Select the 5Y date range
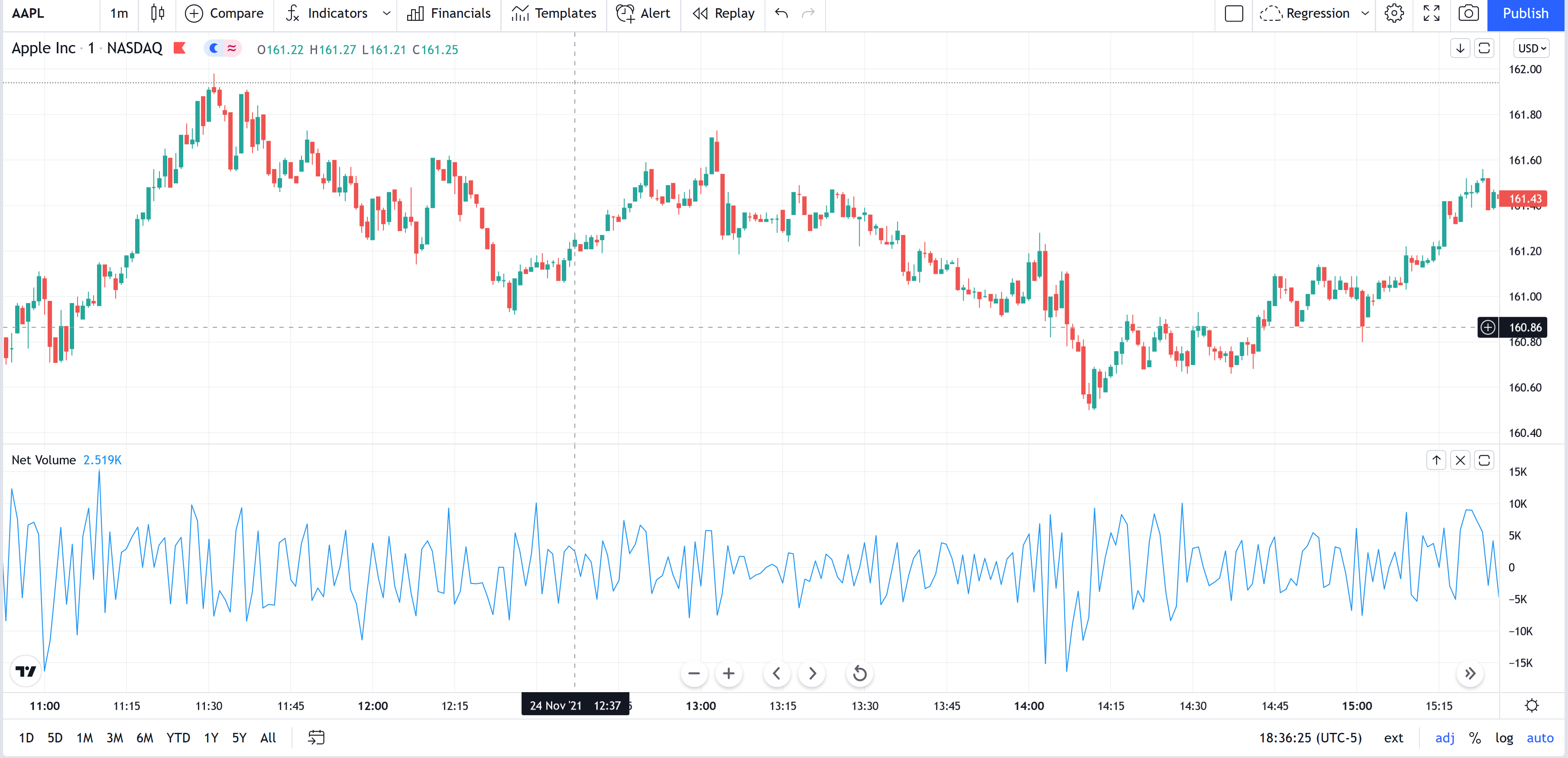This screenshot has height=758, width=1568. click(239, 738)
